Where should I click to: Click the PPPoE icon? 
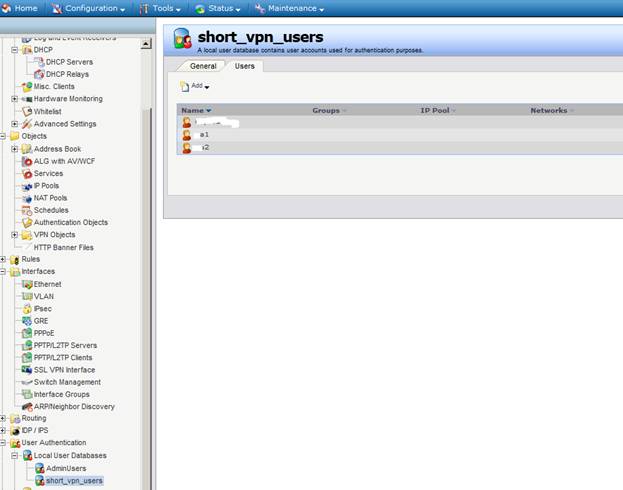[27, 333]
